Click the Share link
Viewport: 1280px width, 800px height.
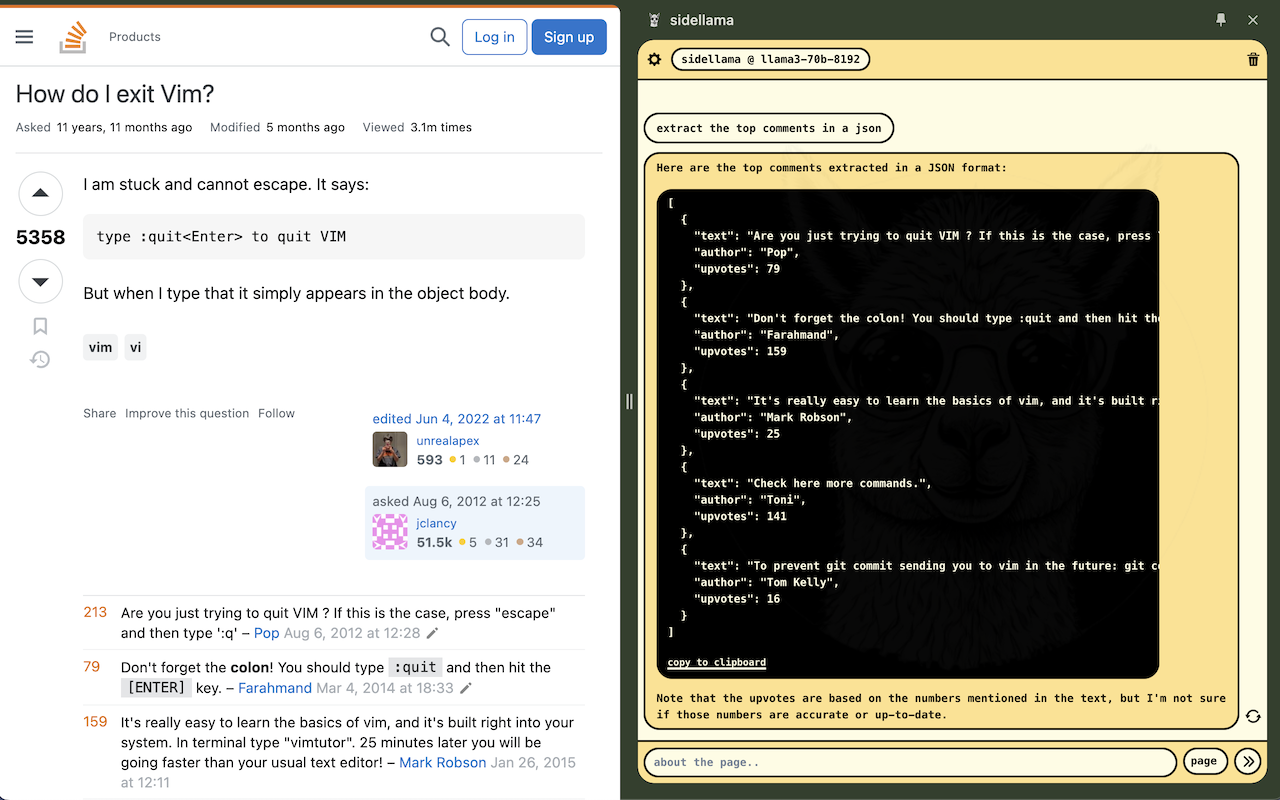pyautogui.click(x=100, y=413)
